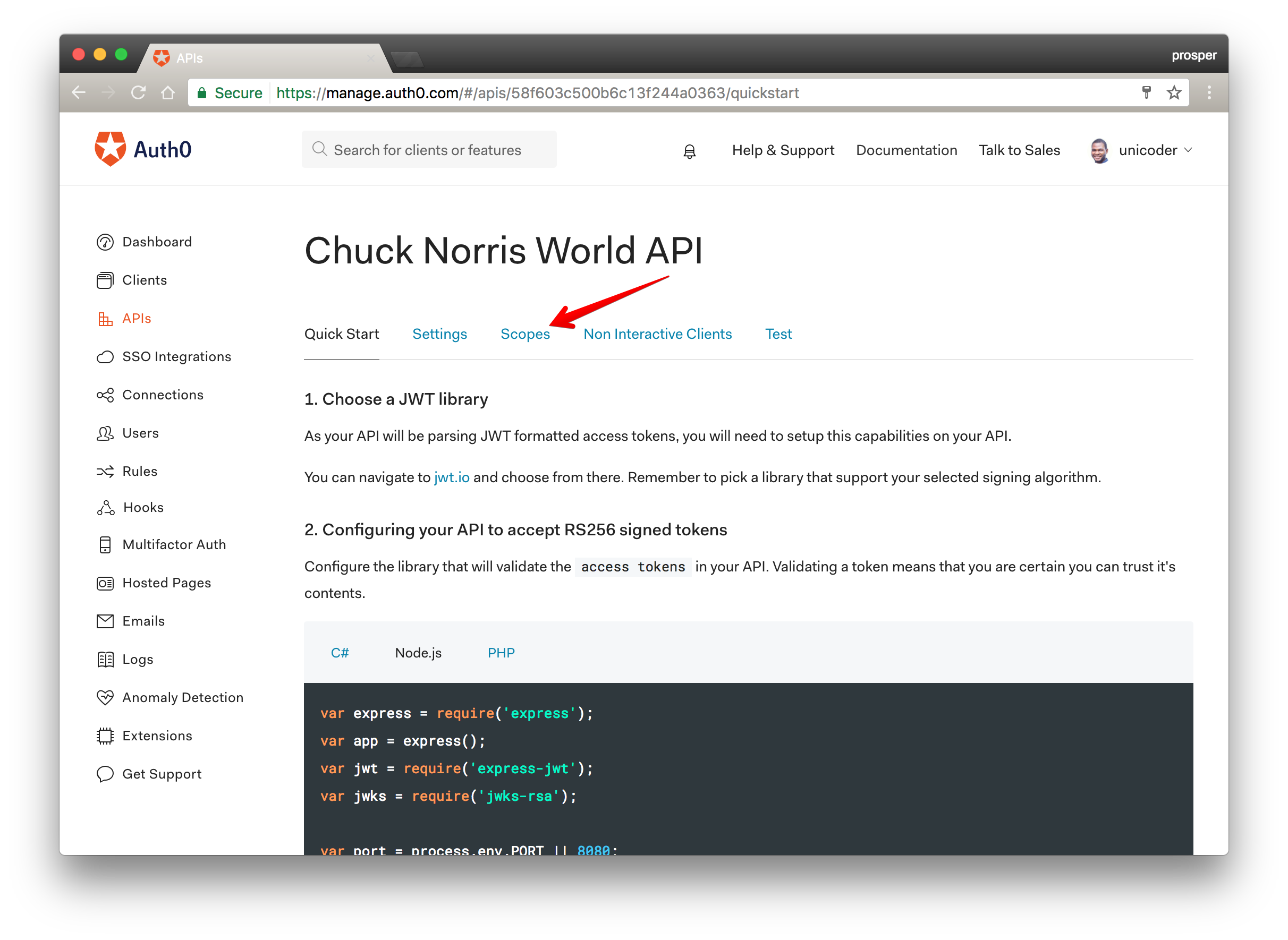Open SSO Integrations in the sidebar
The width and height of the screenshot is (1288, 940).
coord(176,357)
